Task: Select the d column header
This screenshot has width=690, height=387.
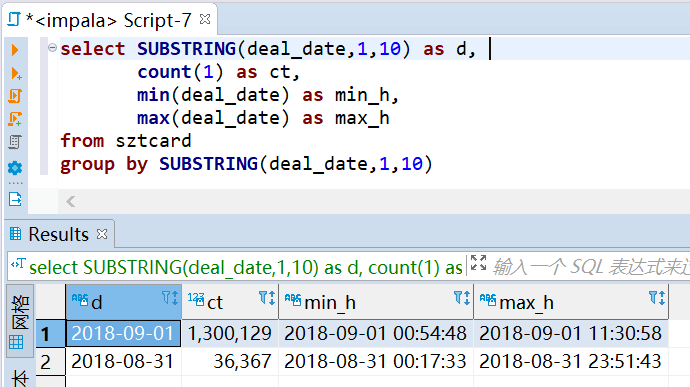Action: point(123,302)
